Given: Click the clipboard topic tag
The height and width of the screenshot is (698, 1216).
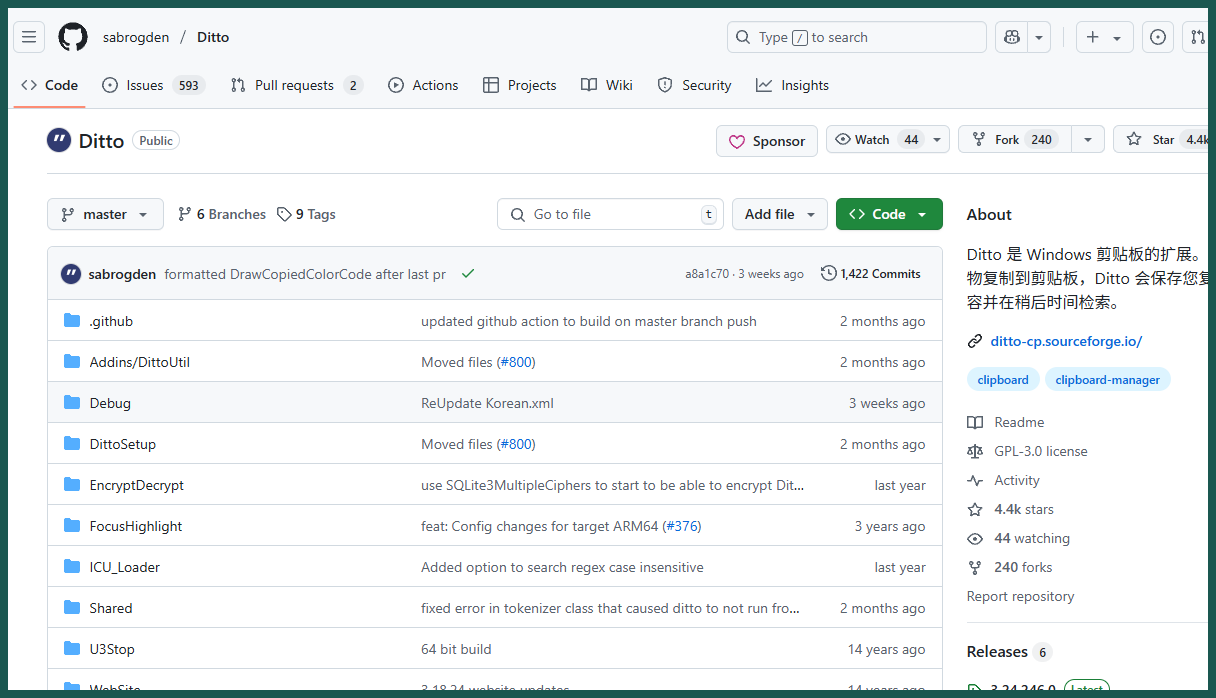Looking at the screenshot, I should point(1003,380).
